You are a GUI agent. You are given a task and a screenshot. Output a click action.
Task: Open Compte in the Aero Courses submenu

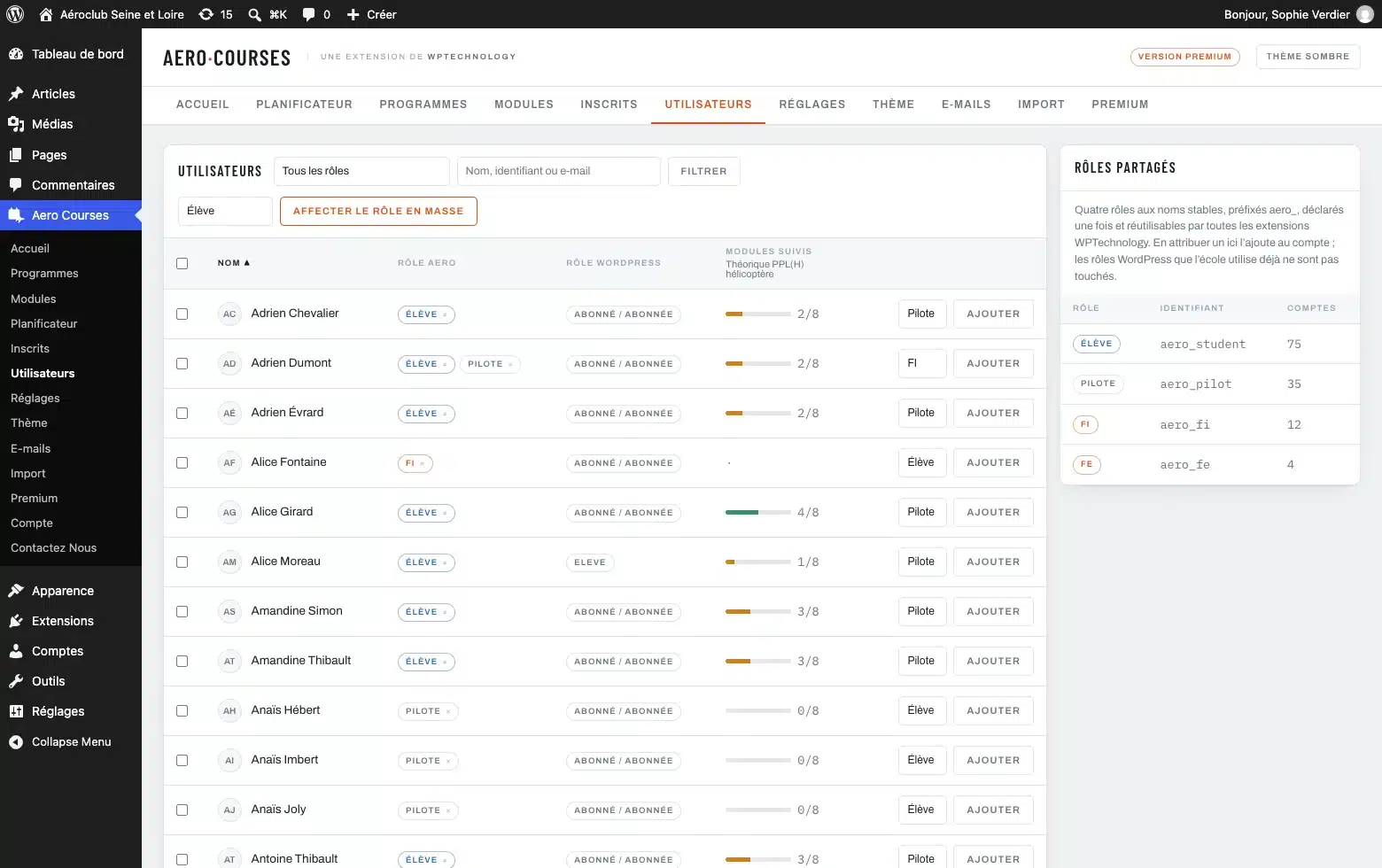tap(32, 523)
